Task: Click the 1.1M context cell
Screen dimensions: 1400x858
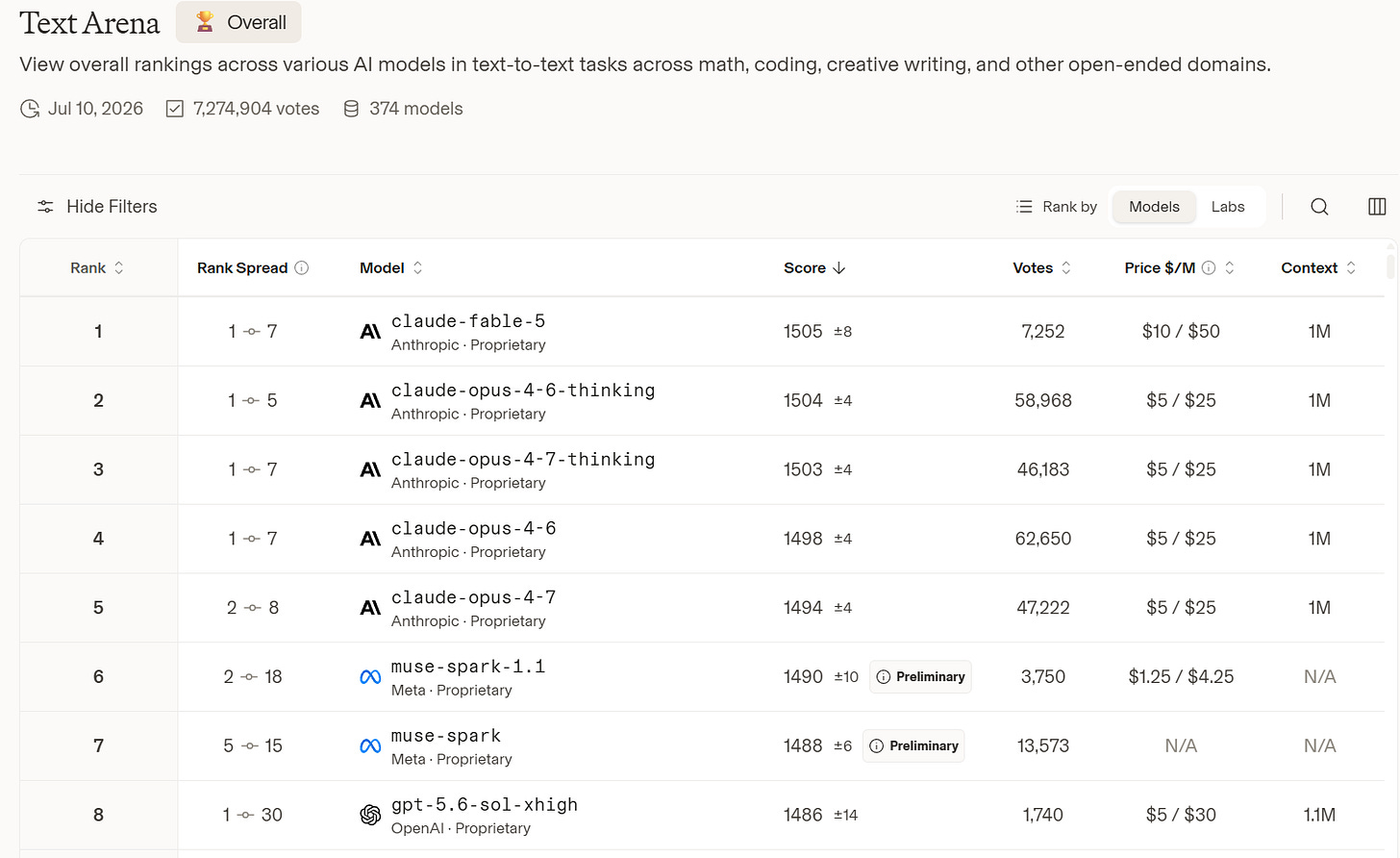Action: [x=1319, y=816]
